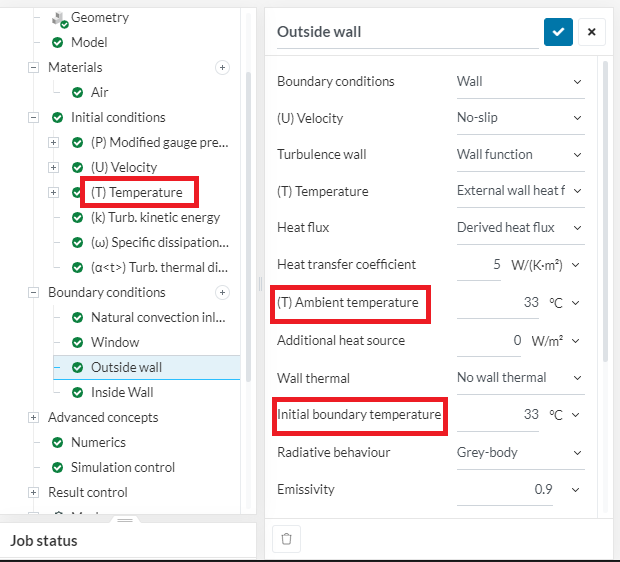This screenshot has height=562, width=620.
Task: Confirm Outside wall settings with checkmark button
Action: (x=558, y=31)
